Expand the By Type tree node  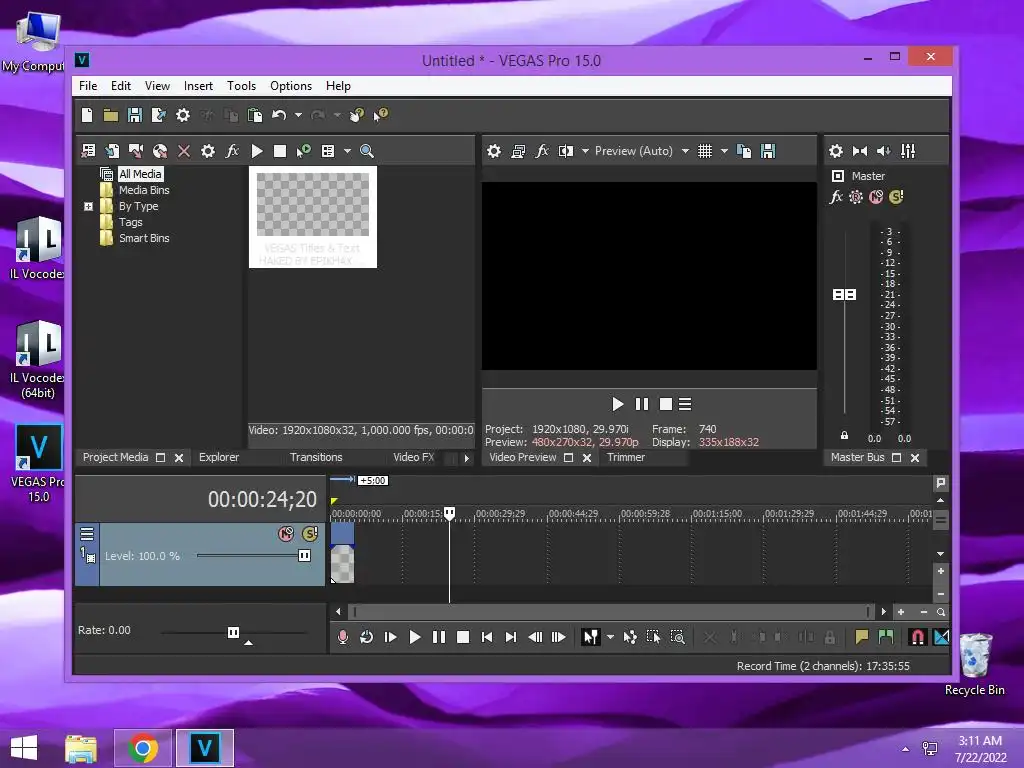coord(88,206)
